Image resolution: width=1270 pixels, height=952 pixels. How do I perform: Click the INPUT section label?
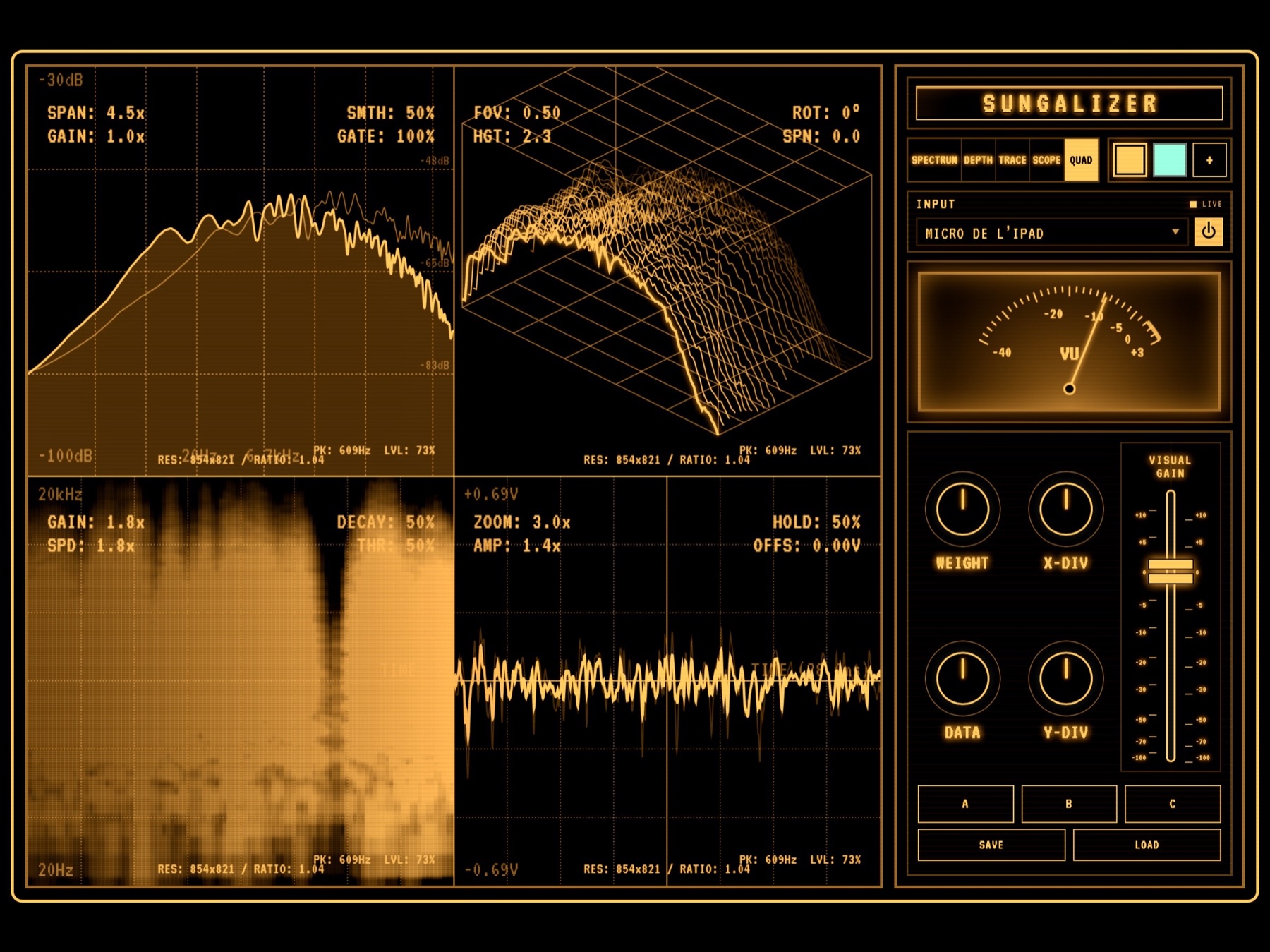point(936,204)
